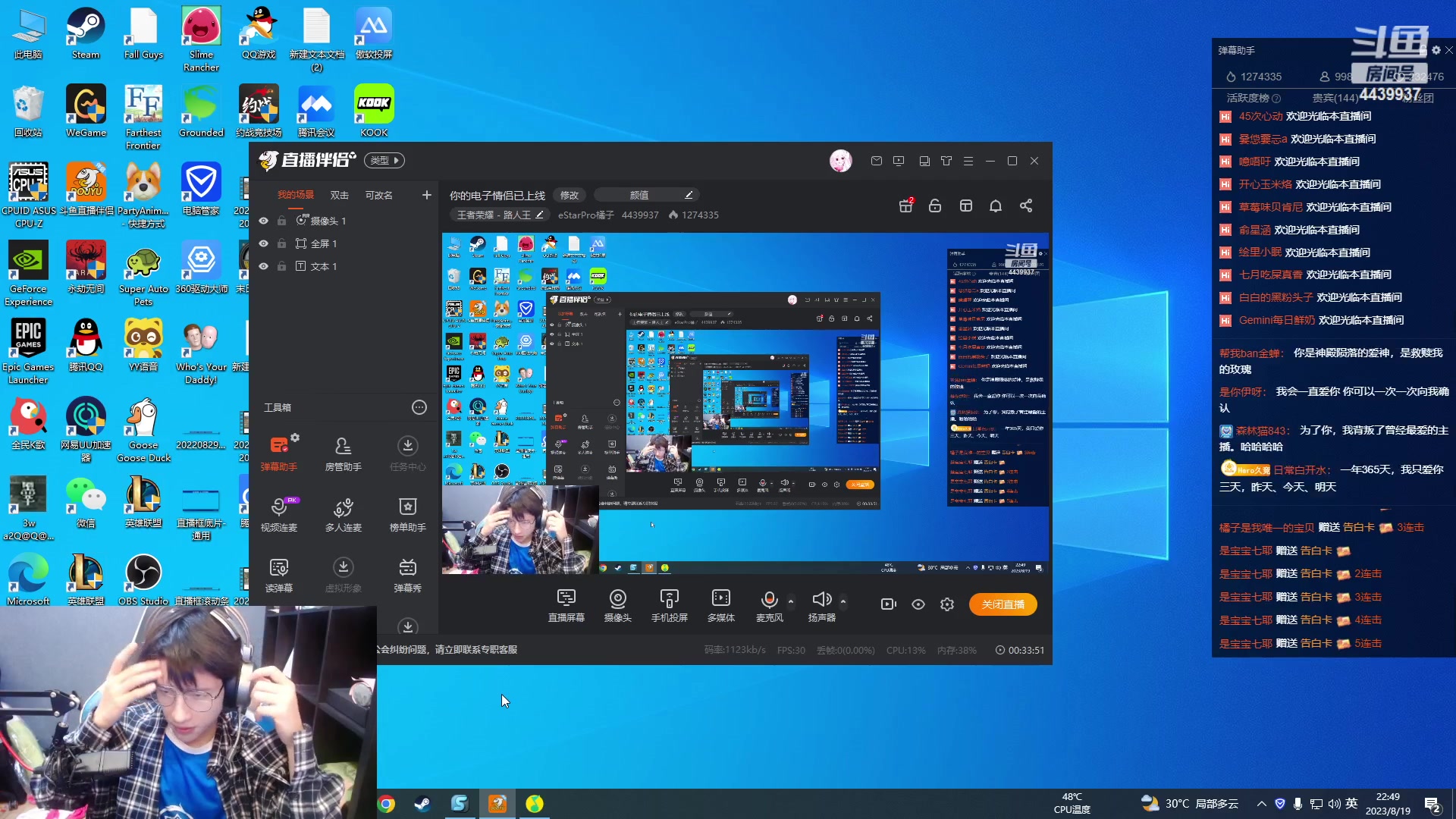Expand the 类型 dropdown
Image resolution: width=1456 pixels, height=819 pixels.
coord(384,160)
